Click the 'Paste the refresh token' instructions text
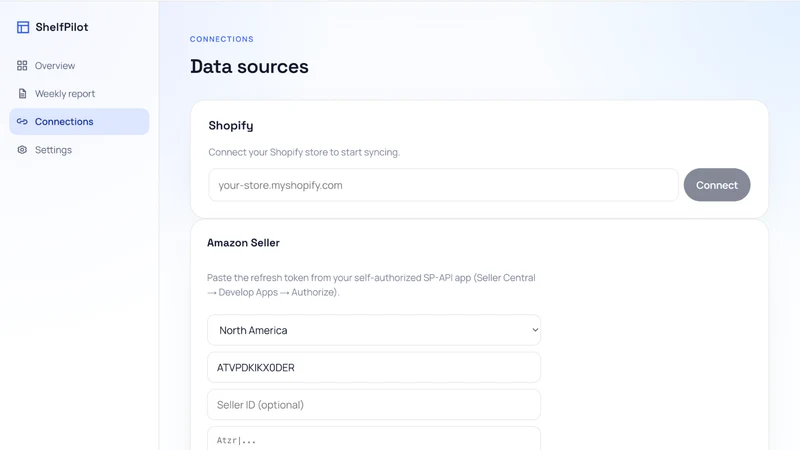Viewport: 800px width, 450px height. (x=371, y=285)
